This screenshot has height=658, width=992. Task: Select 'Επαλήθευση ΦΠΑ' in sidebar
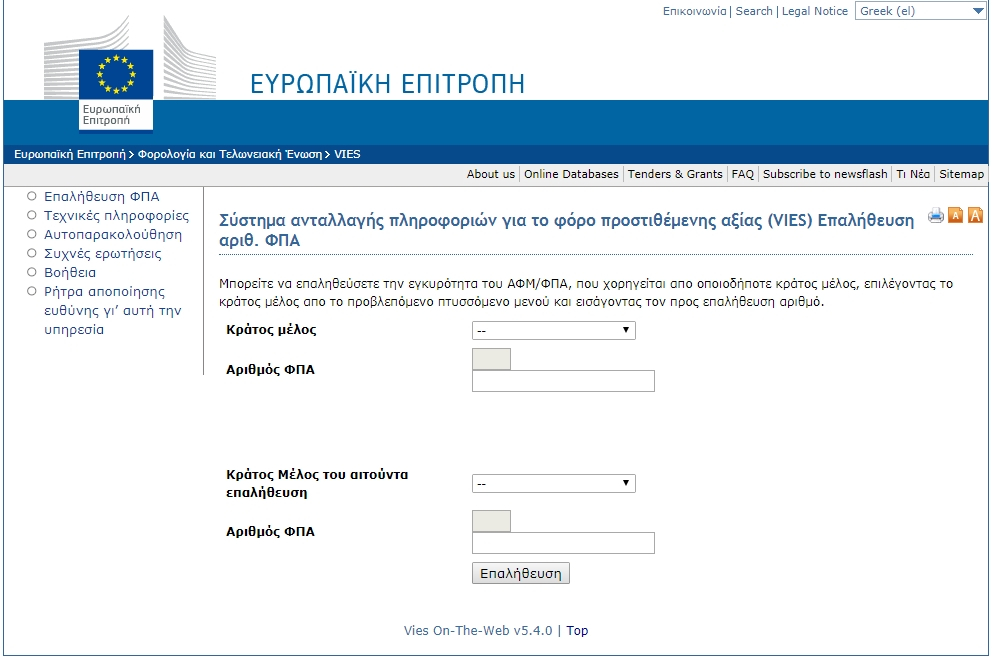point(101,197)
